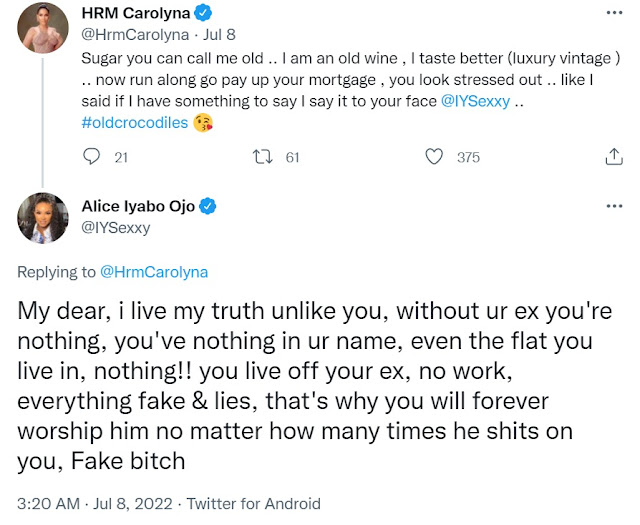The image size is (640, 525).
Task: Open more options on Alice Iyabo Ojo's tweet
Action: tap(613, 207)
